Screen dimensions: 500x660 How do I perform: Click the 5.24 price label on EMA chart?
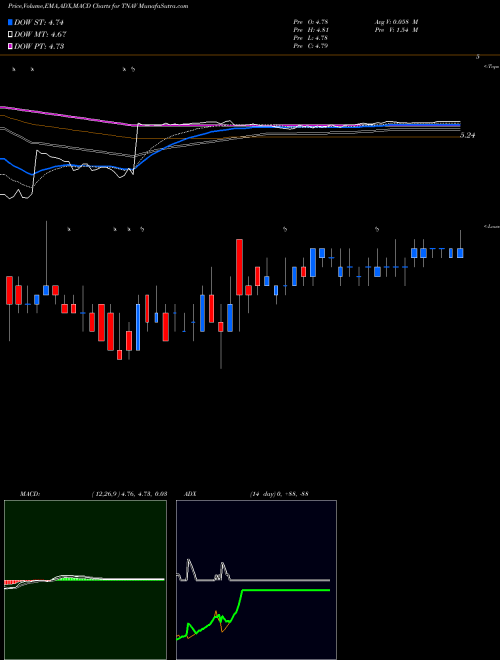(x=467, y=135)
